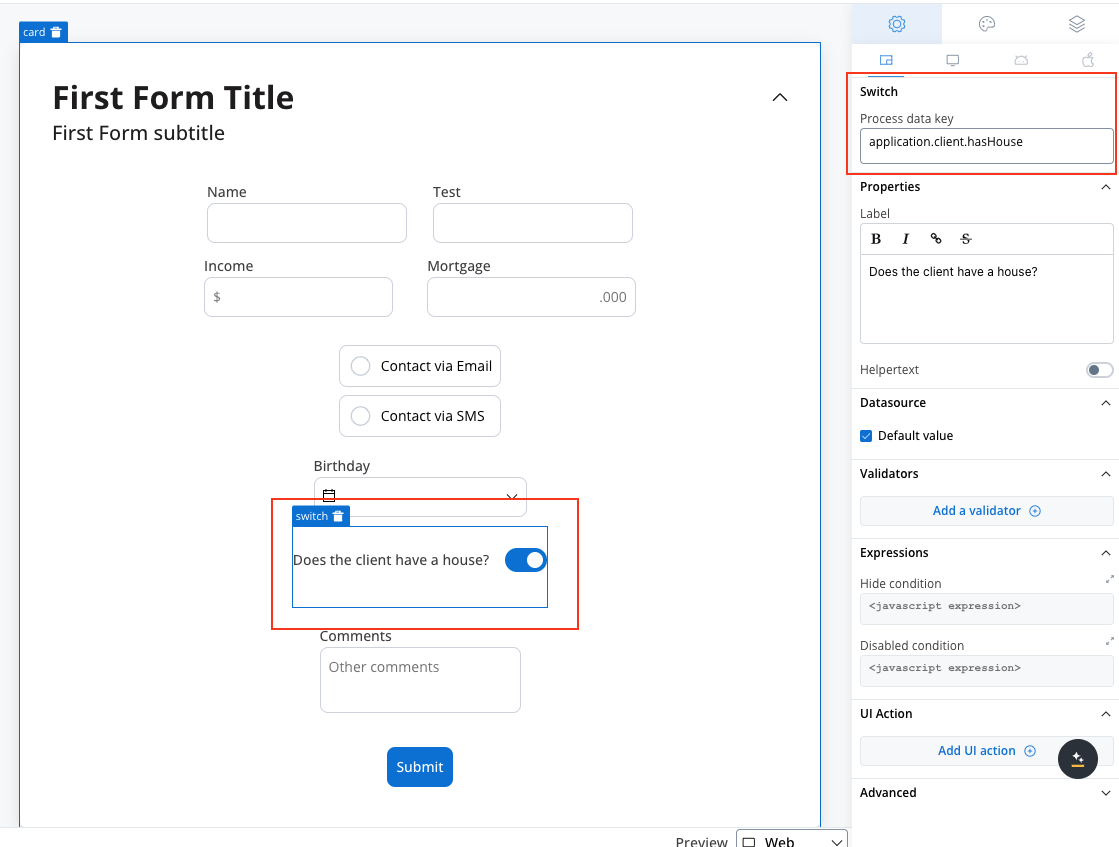Image resolution: width=1119 pixels, height=847 pixels.
Task: Open the Birthday date picker chevron
Action: 512,496
